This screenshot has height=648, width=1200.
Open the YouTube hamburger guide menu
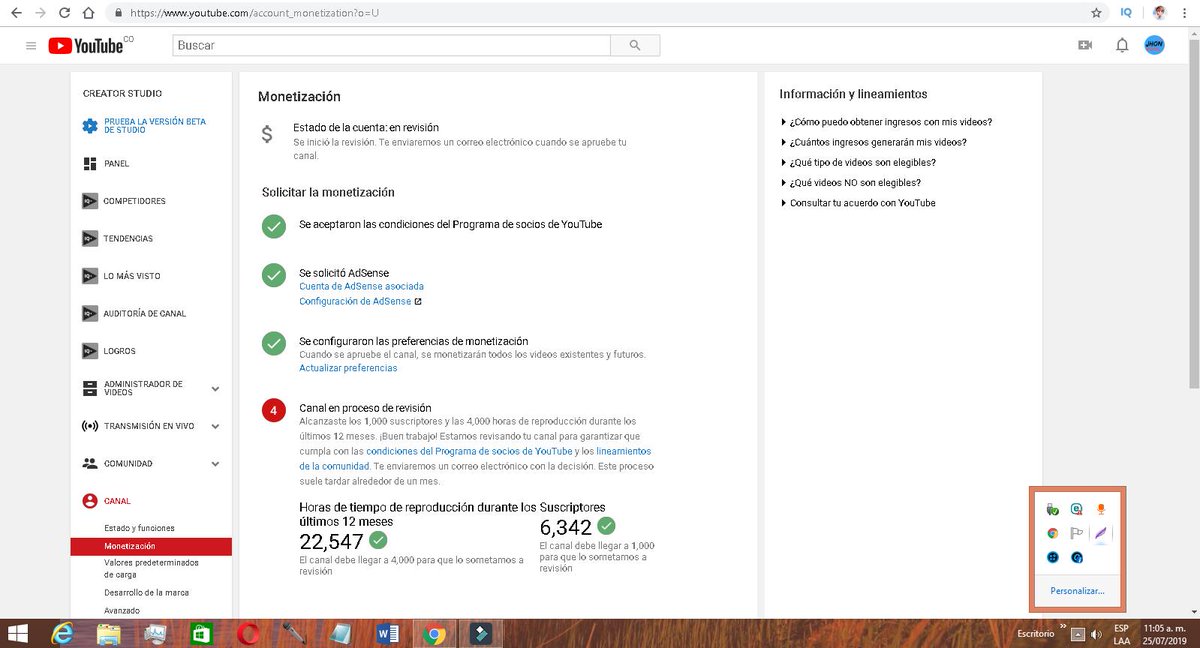tap(31, 46)
